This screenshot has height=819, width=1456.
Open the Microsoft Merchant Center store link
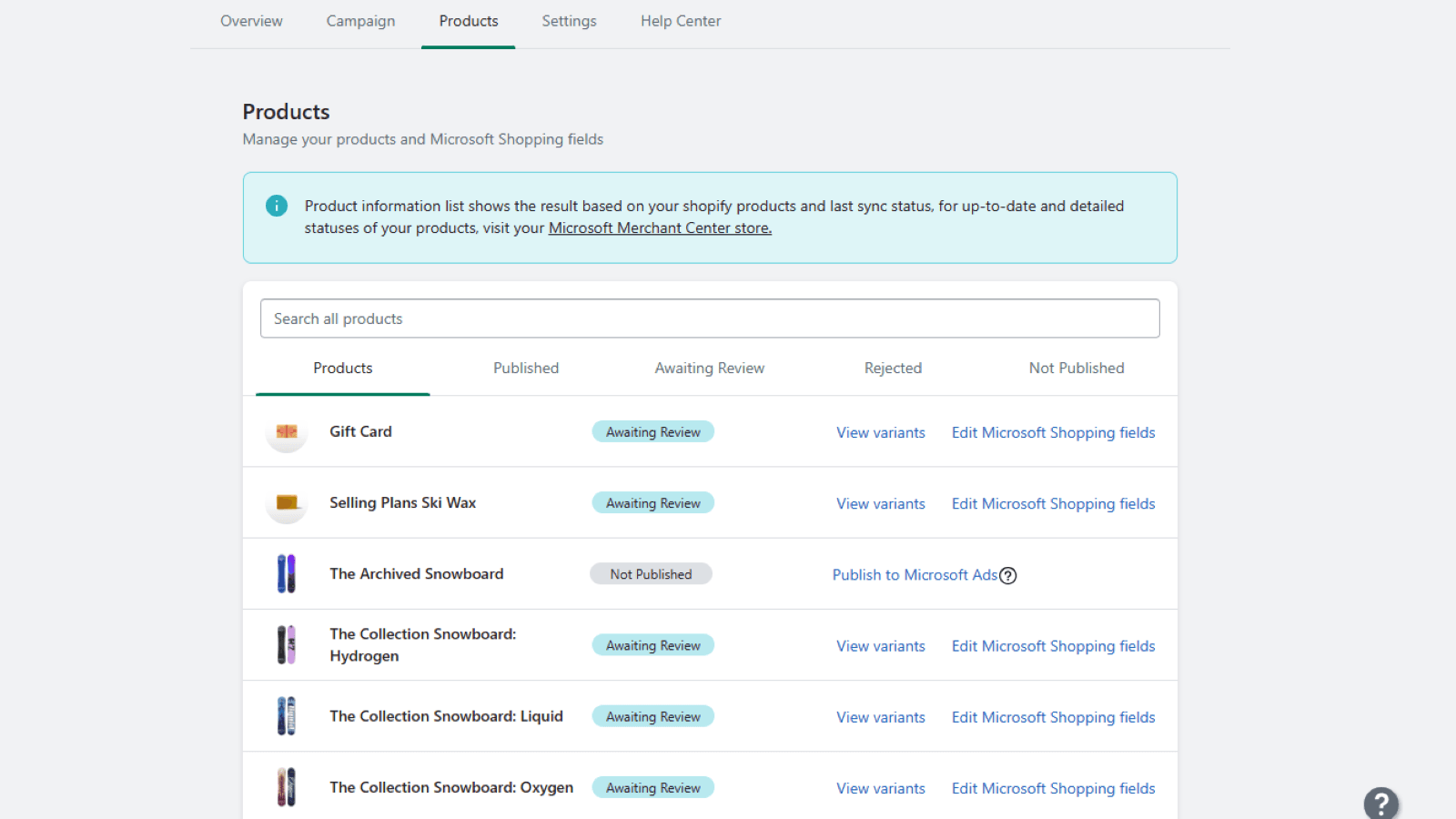(x=659, y=227)
